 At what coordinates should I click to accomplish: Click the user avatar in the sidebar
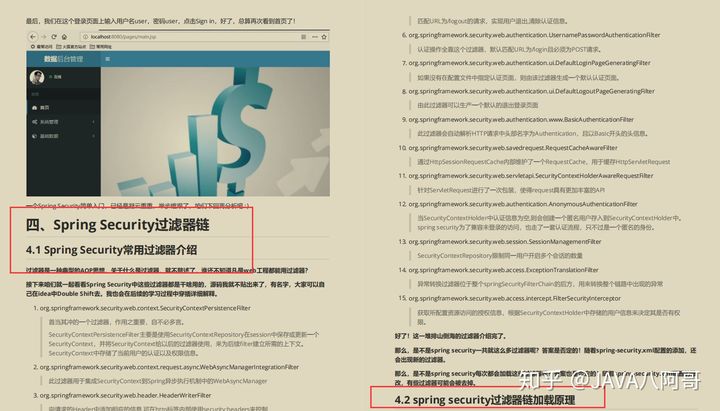(x=37, y=77)
